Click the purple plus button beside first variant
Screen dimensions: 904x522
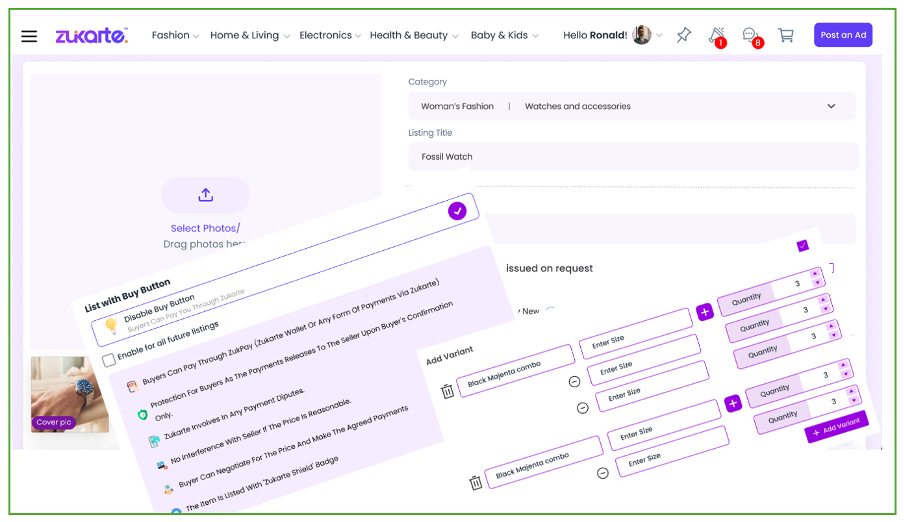[x=705, y=312]
